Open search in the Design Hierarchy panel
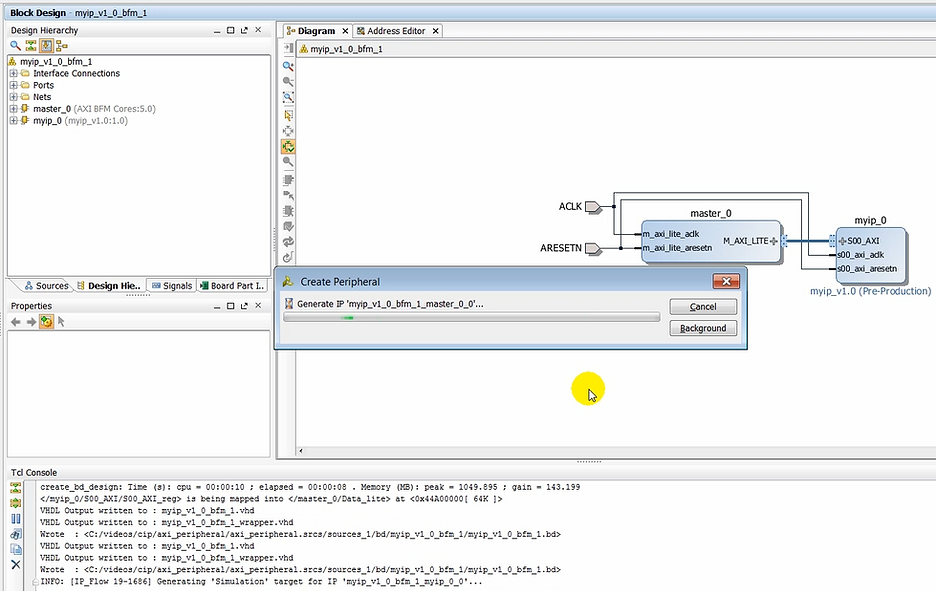Image resolution: width=936 pixels, height=591 pixels. tap(13, 45)
